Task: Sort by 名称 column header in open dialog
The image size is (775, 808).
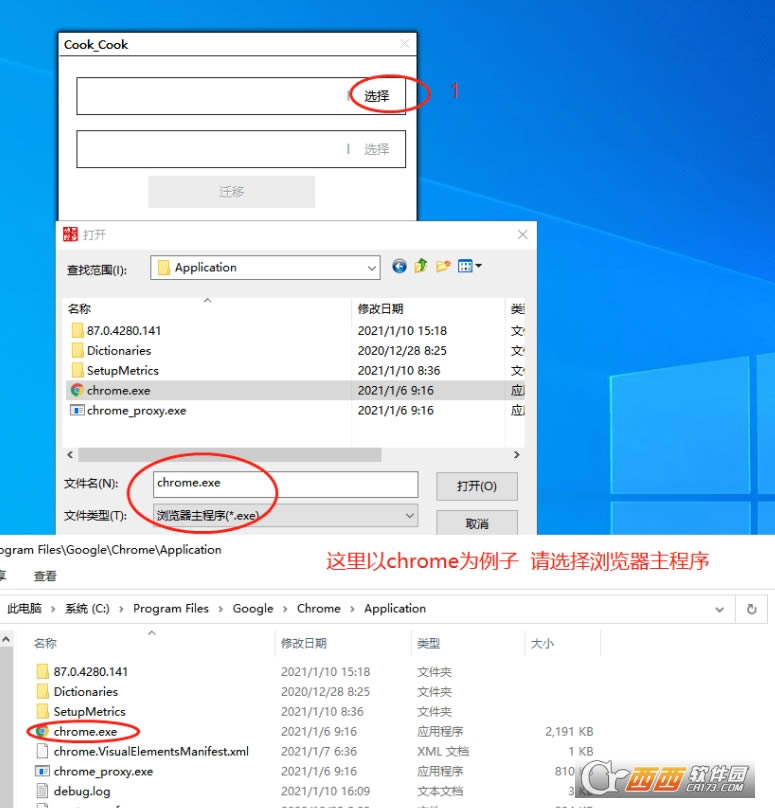Action: coord(79,309)
